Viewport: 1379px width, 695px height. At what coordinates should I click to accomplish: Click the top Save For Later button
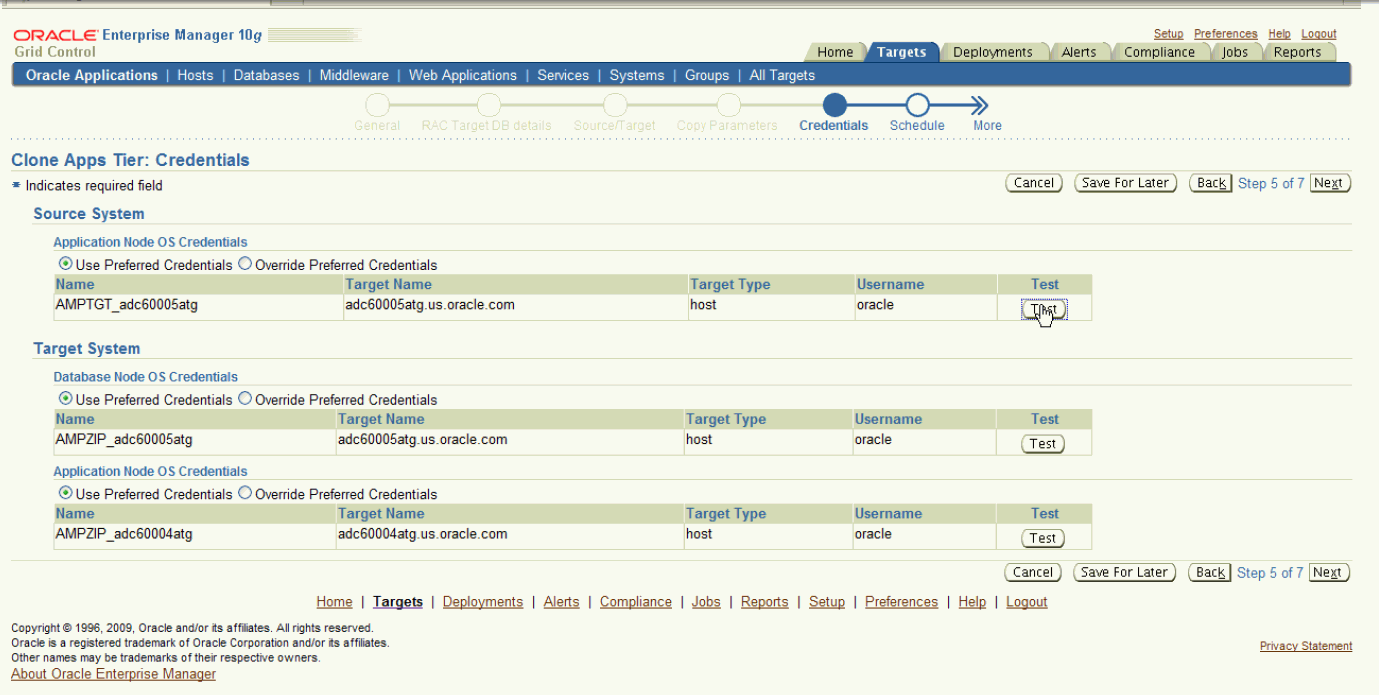tap(1124, 183)
